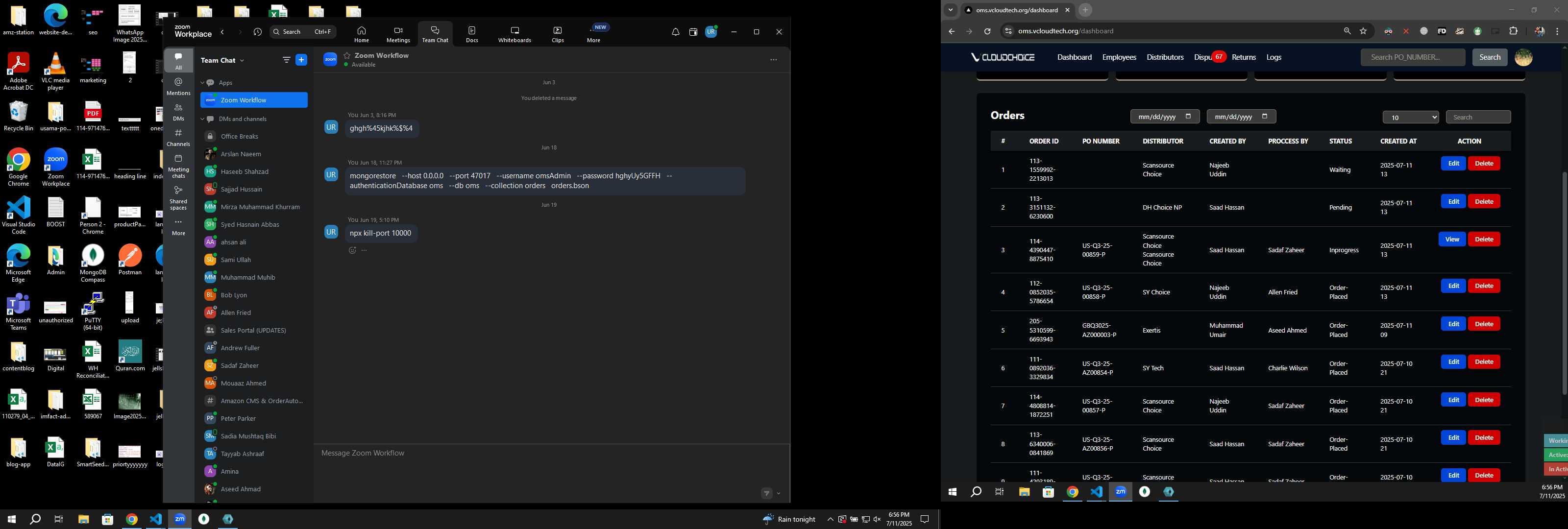Open Shared spaces in Zoom sidebar

[178, 198]
